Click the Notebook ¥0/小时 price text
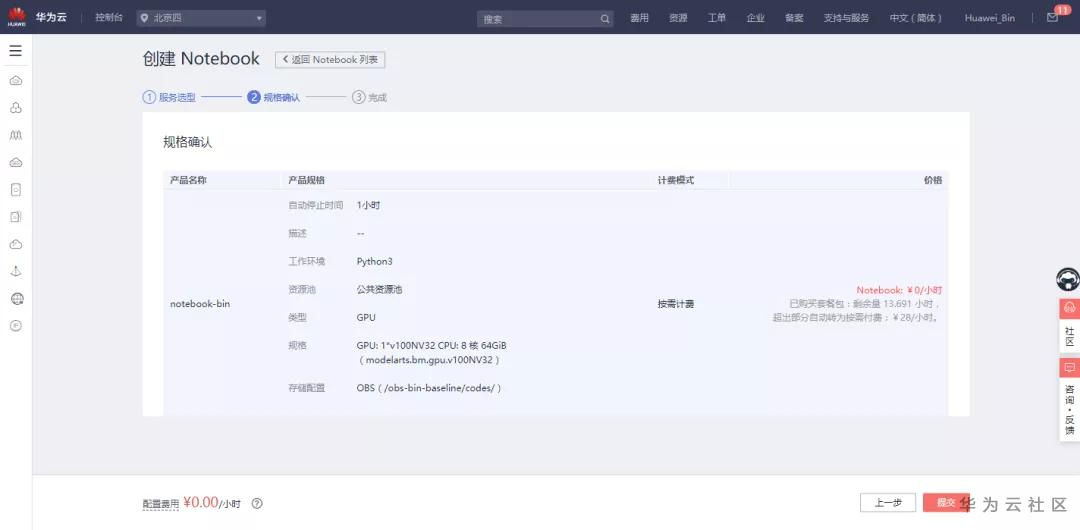1080x530 pixels. tap(899, 290)
